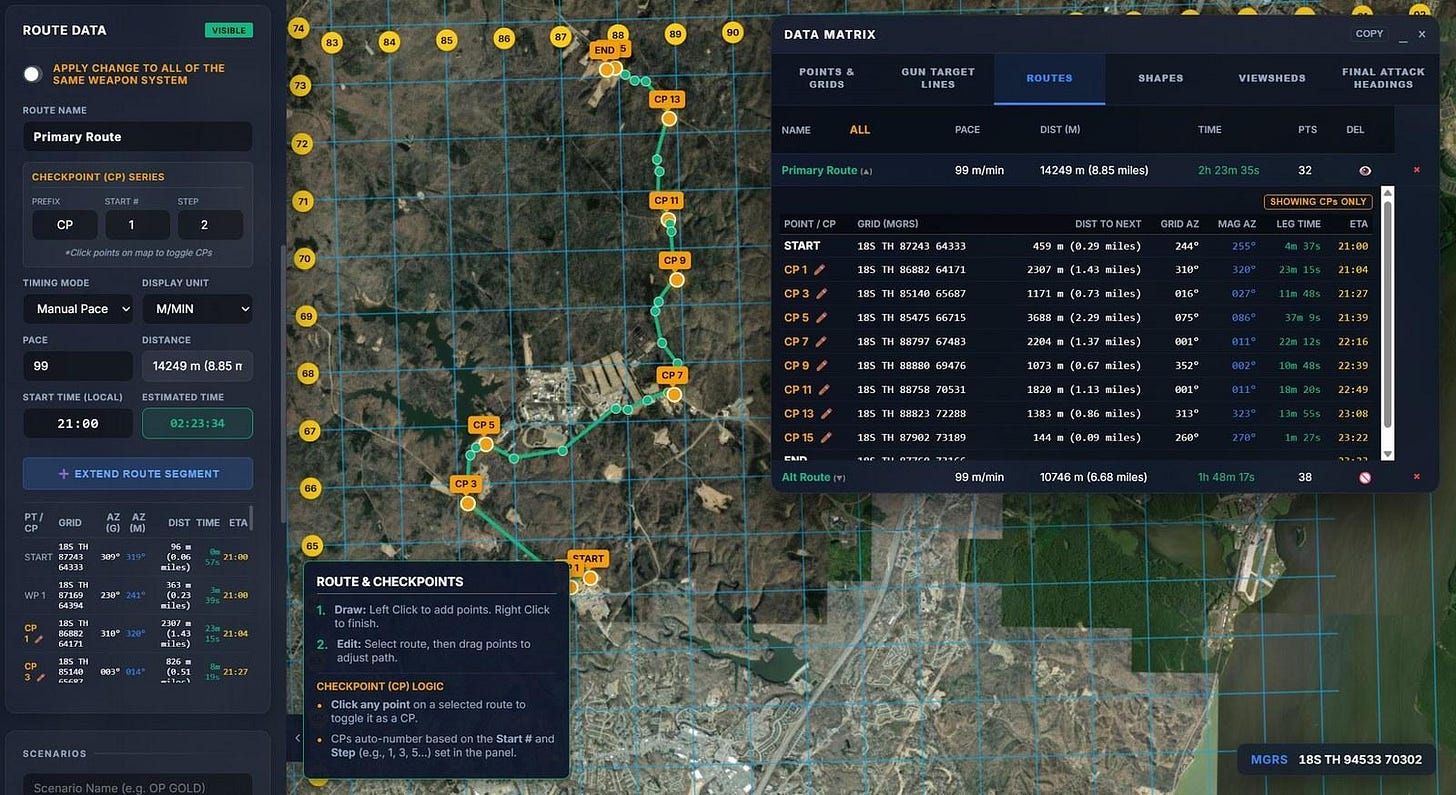Toggle the VISIBLE badge in Route Data
This screenshot has width=1456, height=795.
[x=229, y=30]
